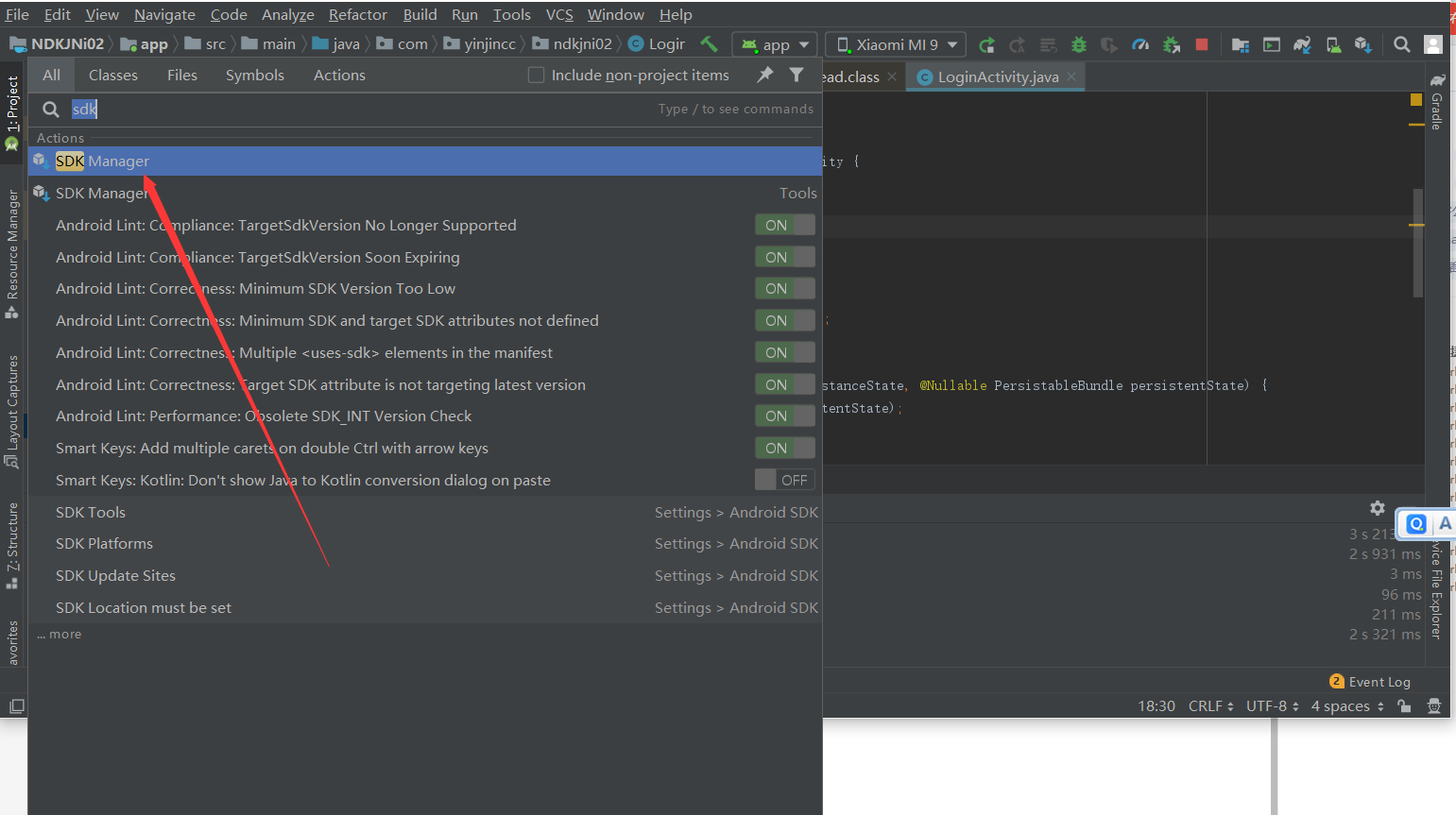Click the tool window toggle in bottom-left corner
Screen dimensions: 1456x815
click(x=16, y=706)
